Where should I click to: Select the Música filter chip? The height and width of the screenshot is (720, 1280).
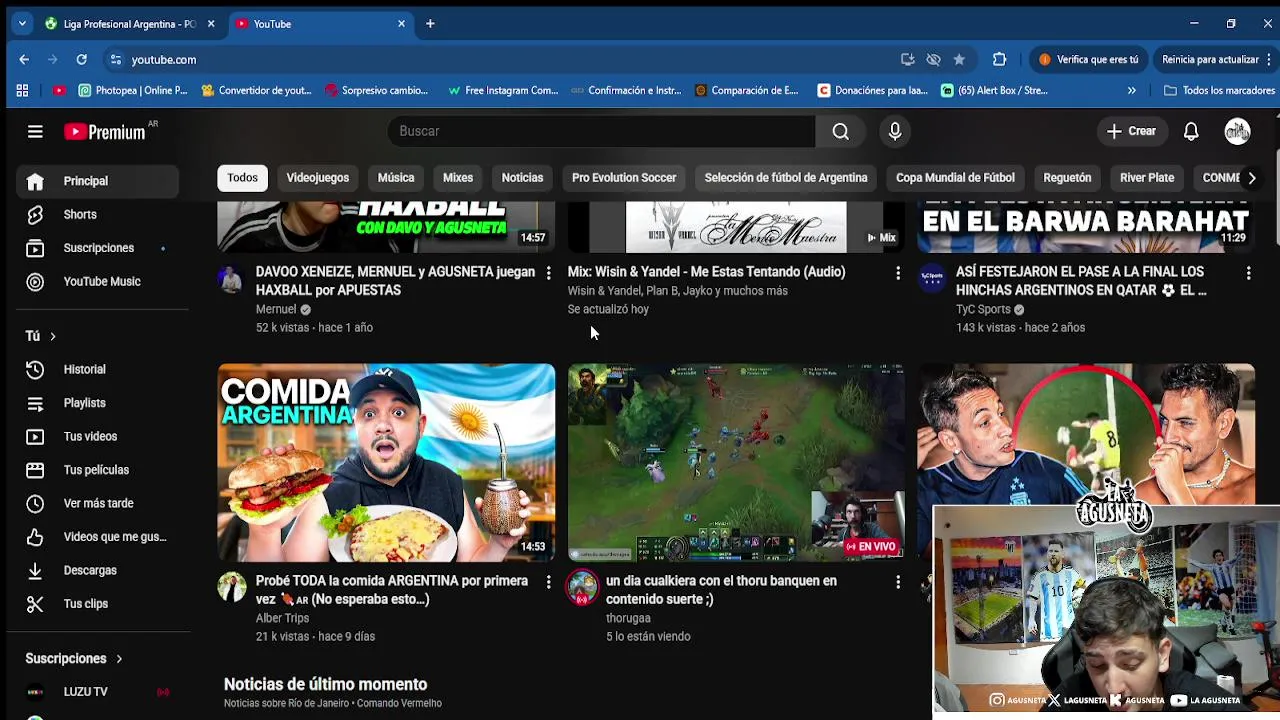click(x=396, y=178)
